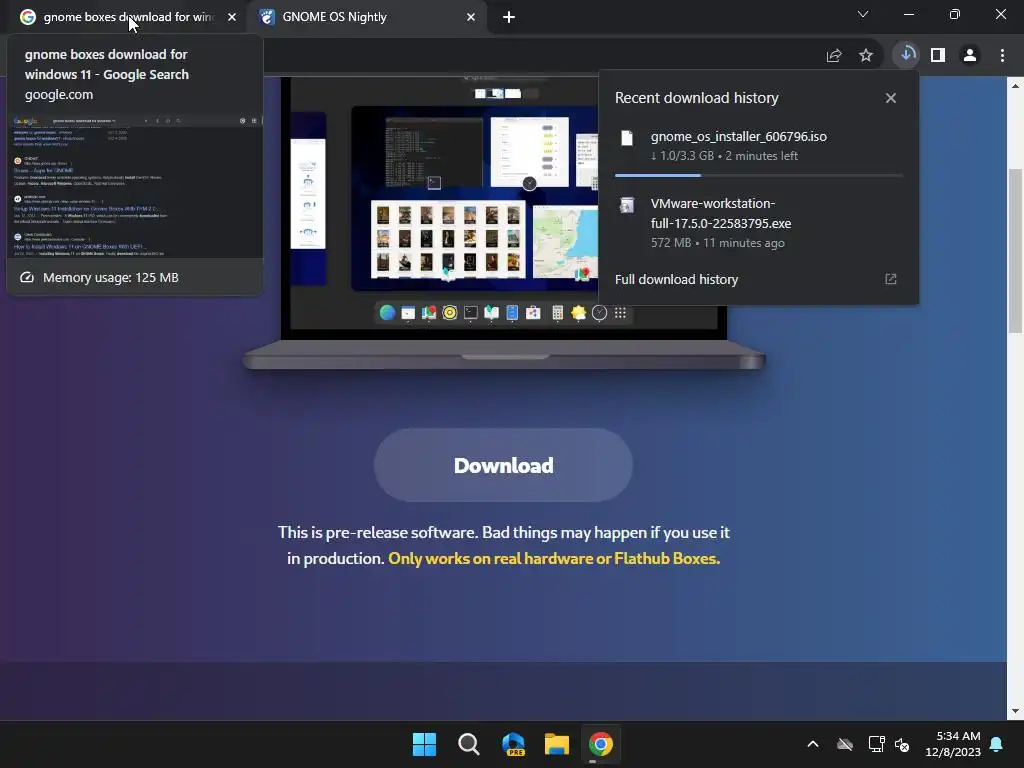Close the gnome boxes Google search tab

(232, 17)
